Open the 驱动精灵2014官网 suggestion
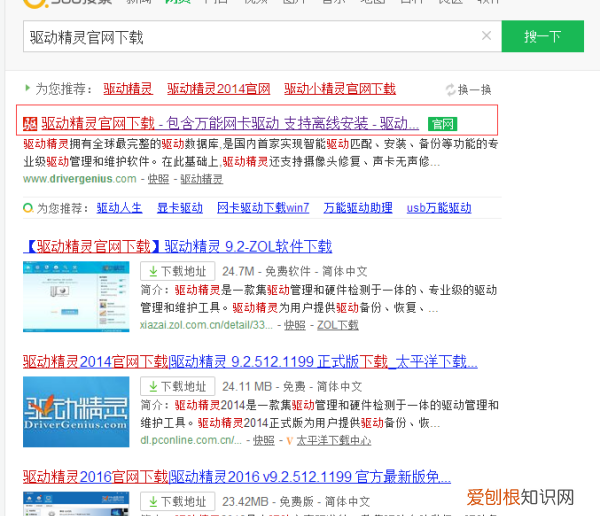This screenshot has width=600, height=516. point(218,89)
